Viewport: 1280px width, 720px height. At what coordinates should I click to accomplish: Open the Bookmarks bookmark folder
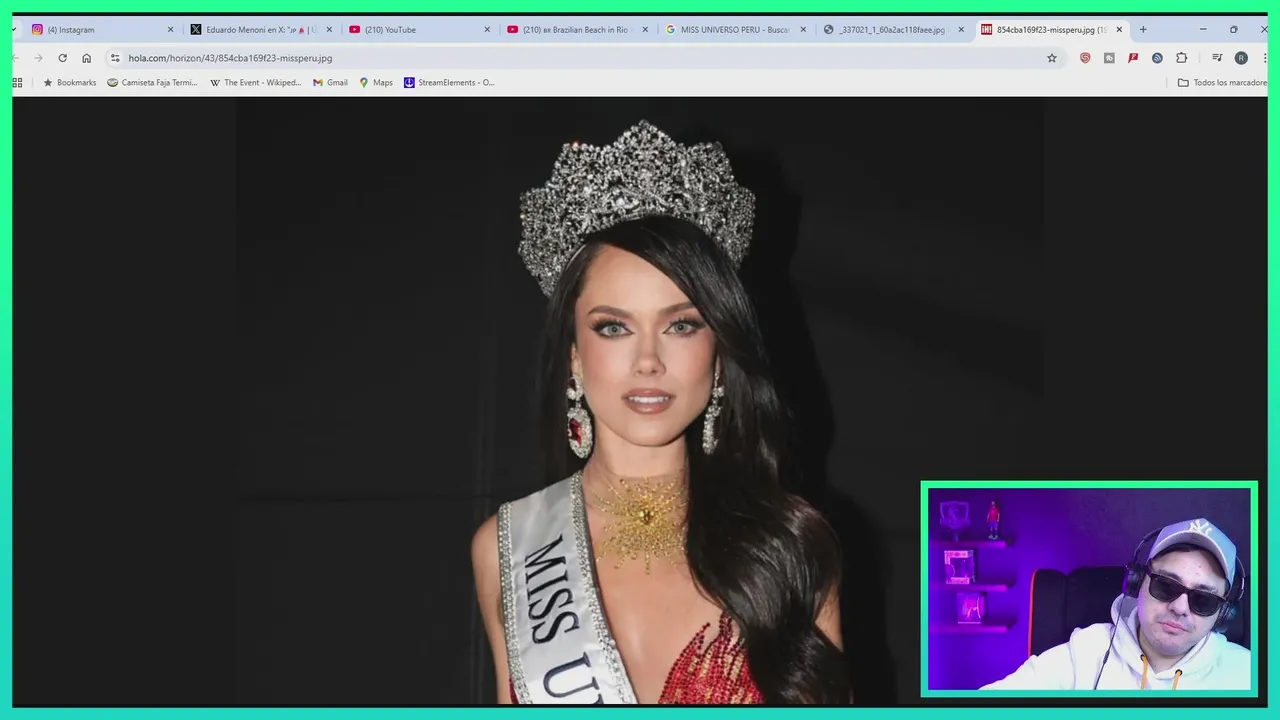[x=69, y=82]
